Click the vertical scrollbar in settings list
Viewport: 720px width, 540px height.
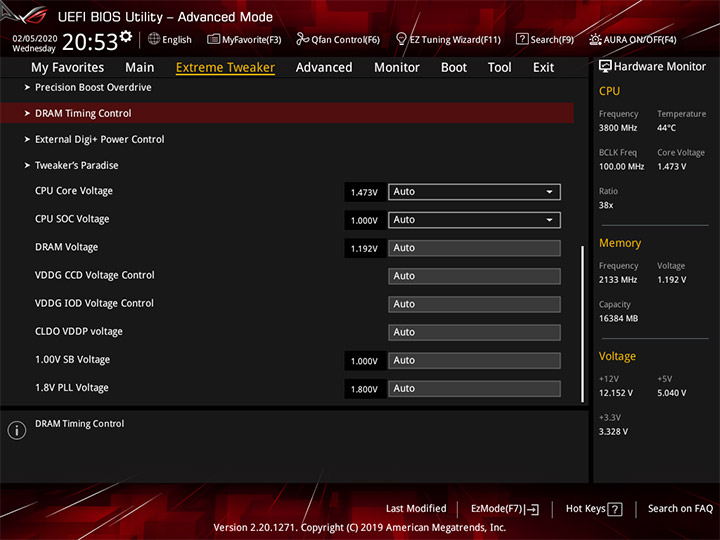pos(583,324)
